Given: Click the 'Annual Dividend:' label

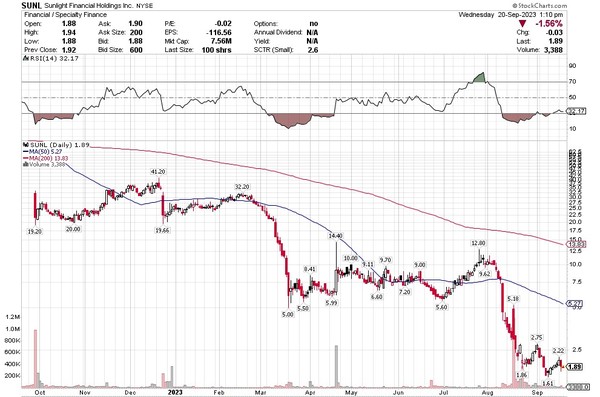Looking at the screenshot, I should coord(279,33).
